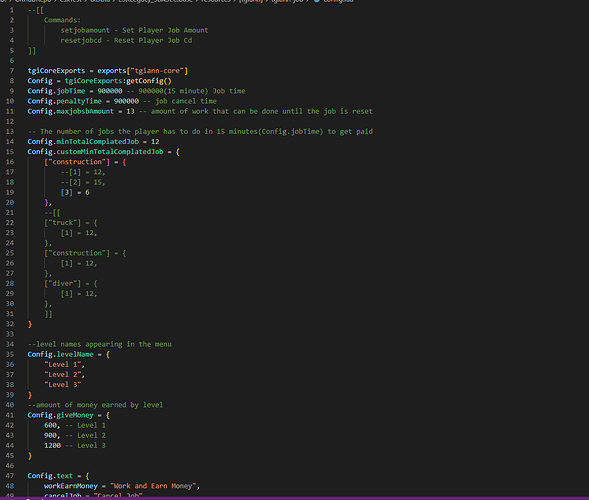Viewport: 589px width, 500px height.
Task: Click the 900 money value
Action: pos(50,436)
